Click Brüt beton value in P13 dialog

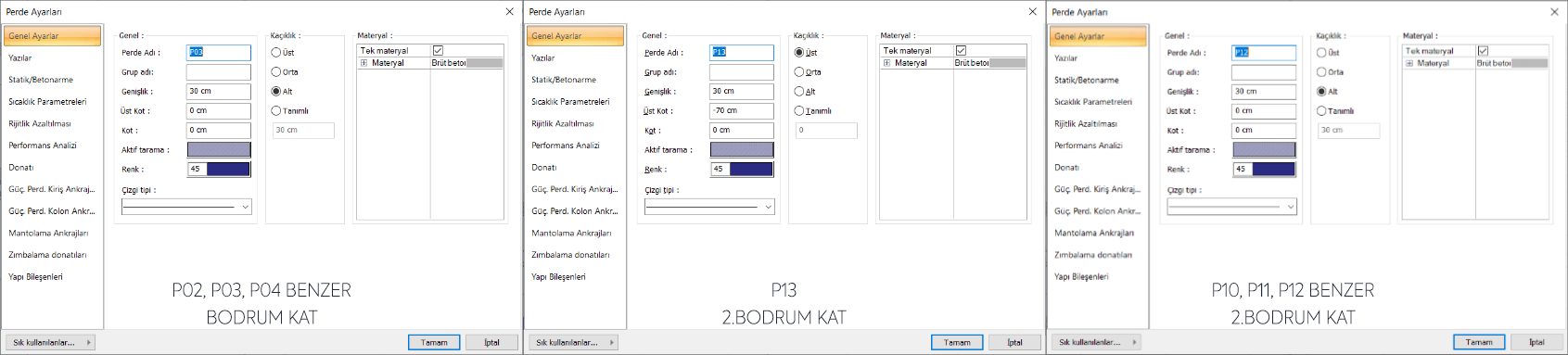(989, 63)
